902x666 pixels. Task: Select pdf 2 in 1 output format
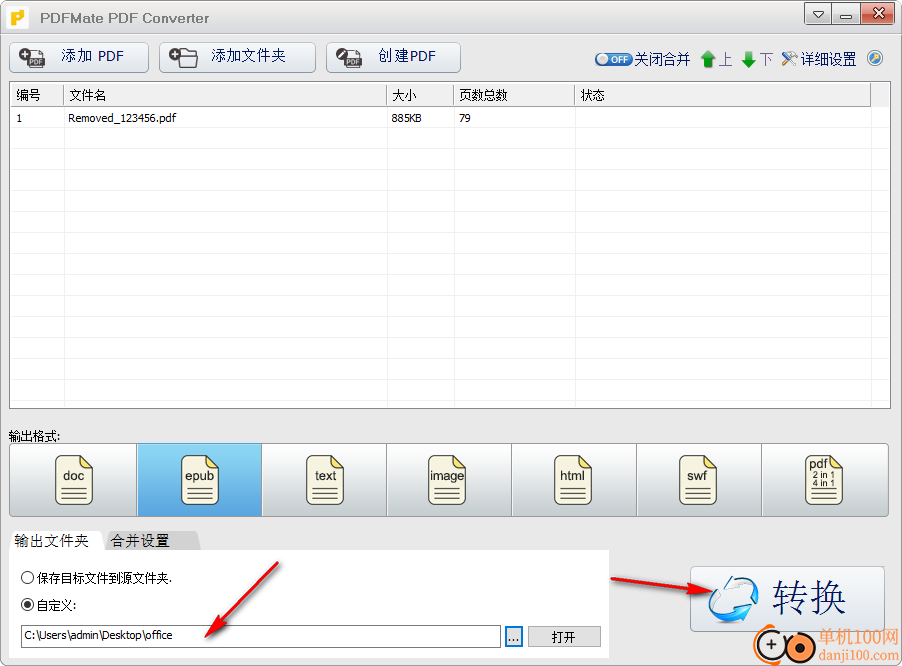pyautogui.click(x=825, y=480)
